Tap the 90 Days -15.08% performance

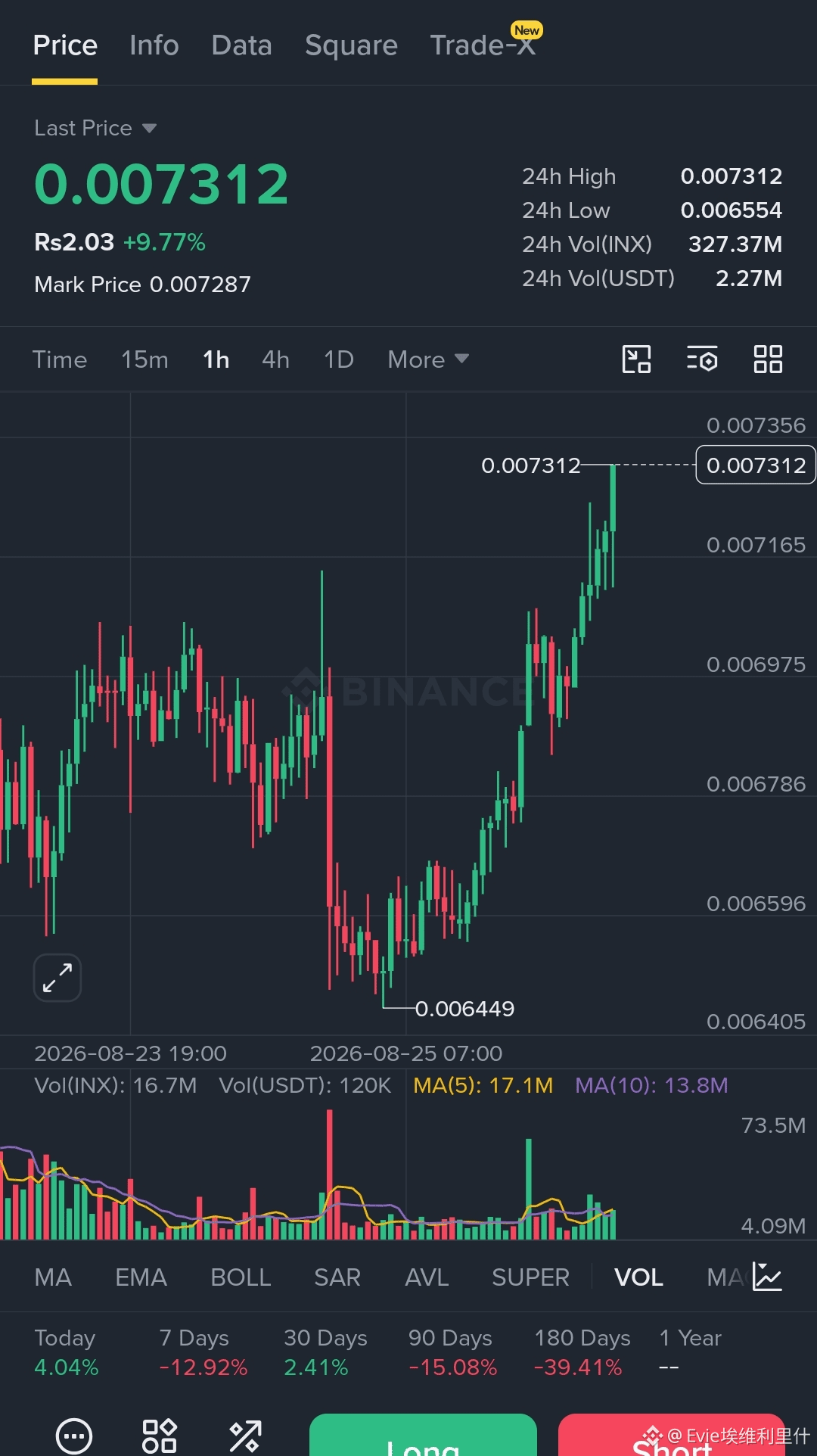(452, 1352)
